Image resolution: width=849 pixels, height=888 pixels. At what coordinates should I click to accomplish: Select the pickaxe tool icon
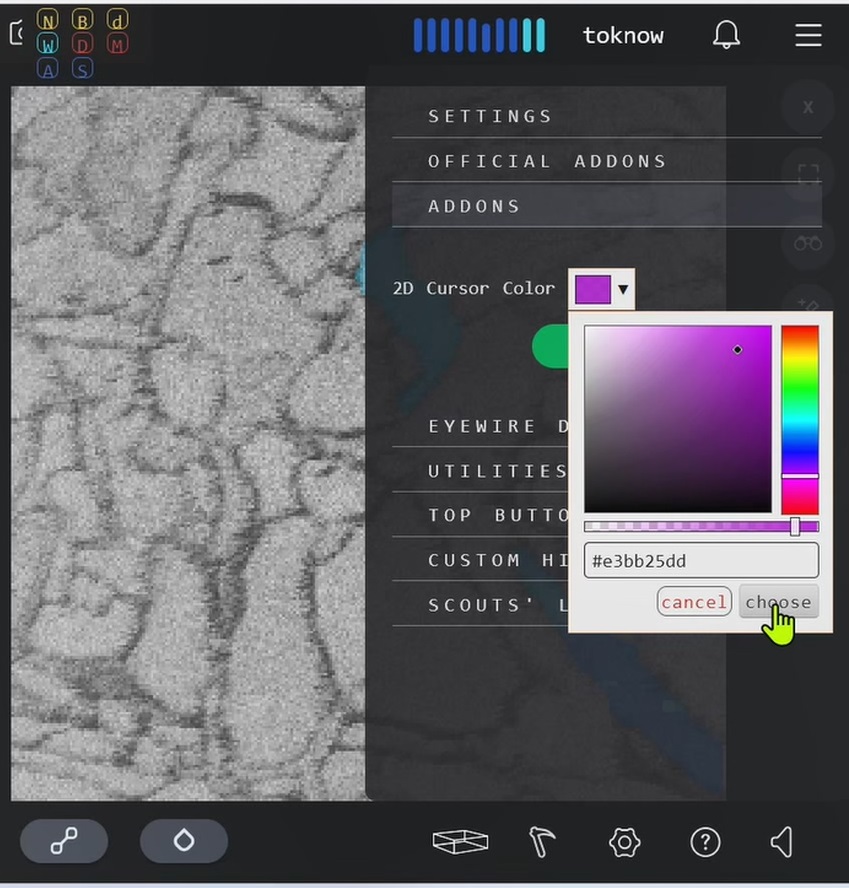(x=541, y=842)
